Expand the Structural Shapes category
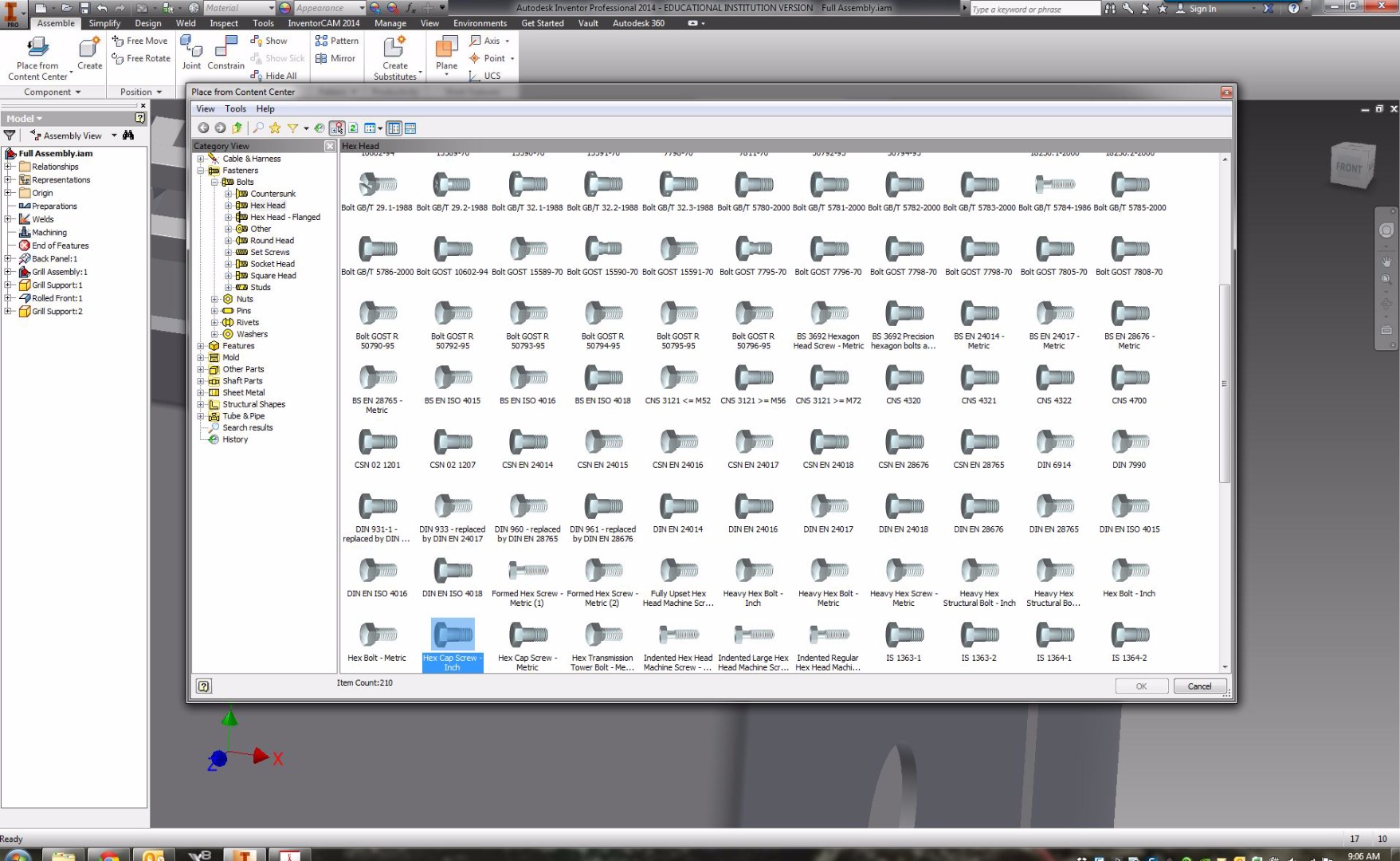The width and height of the screenshot is (1400, 861). click(x=201, y=404)
